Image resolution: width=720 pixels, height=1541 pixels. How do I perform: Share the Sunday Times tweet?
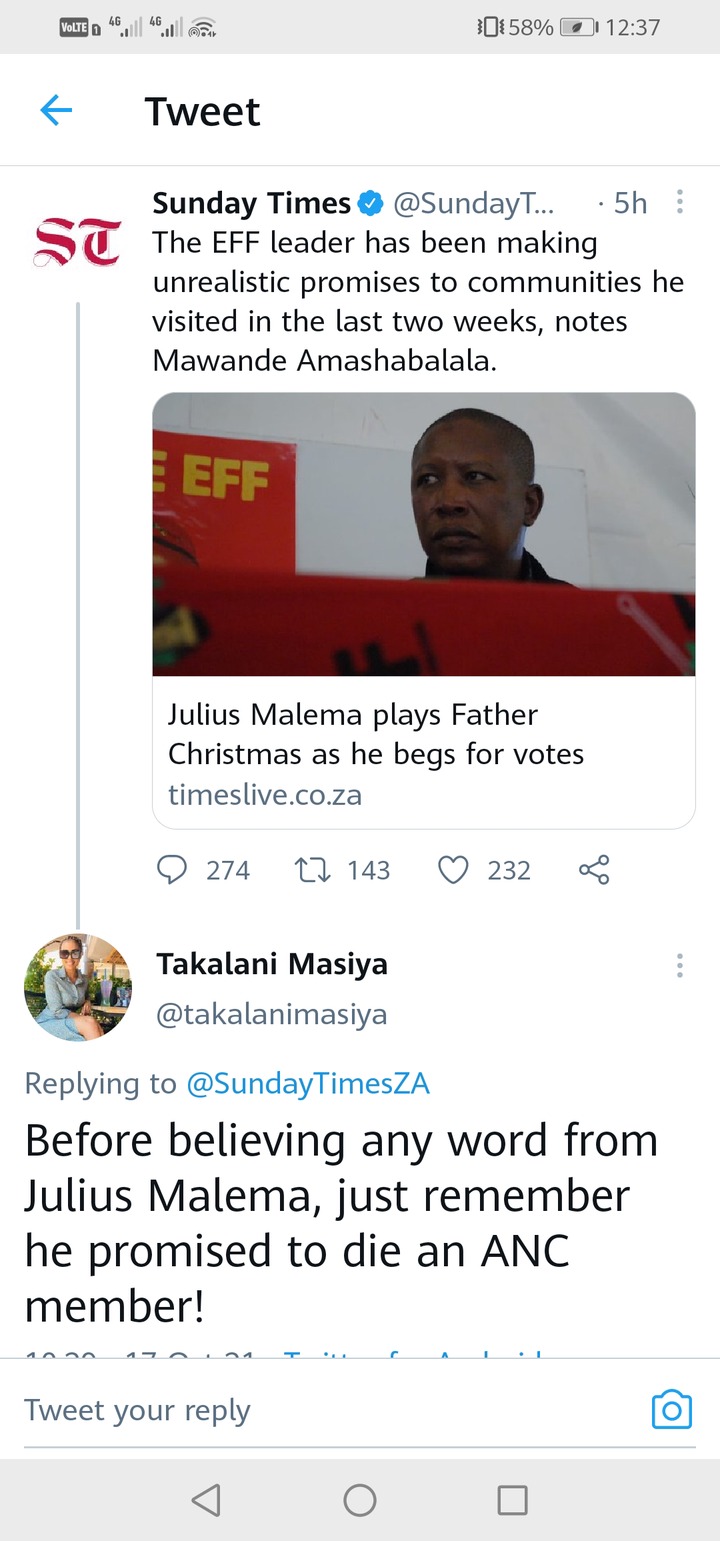point(594,870)
